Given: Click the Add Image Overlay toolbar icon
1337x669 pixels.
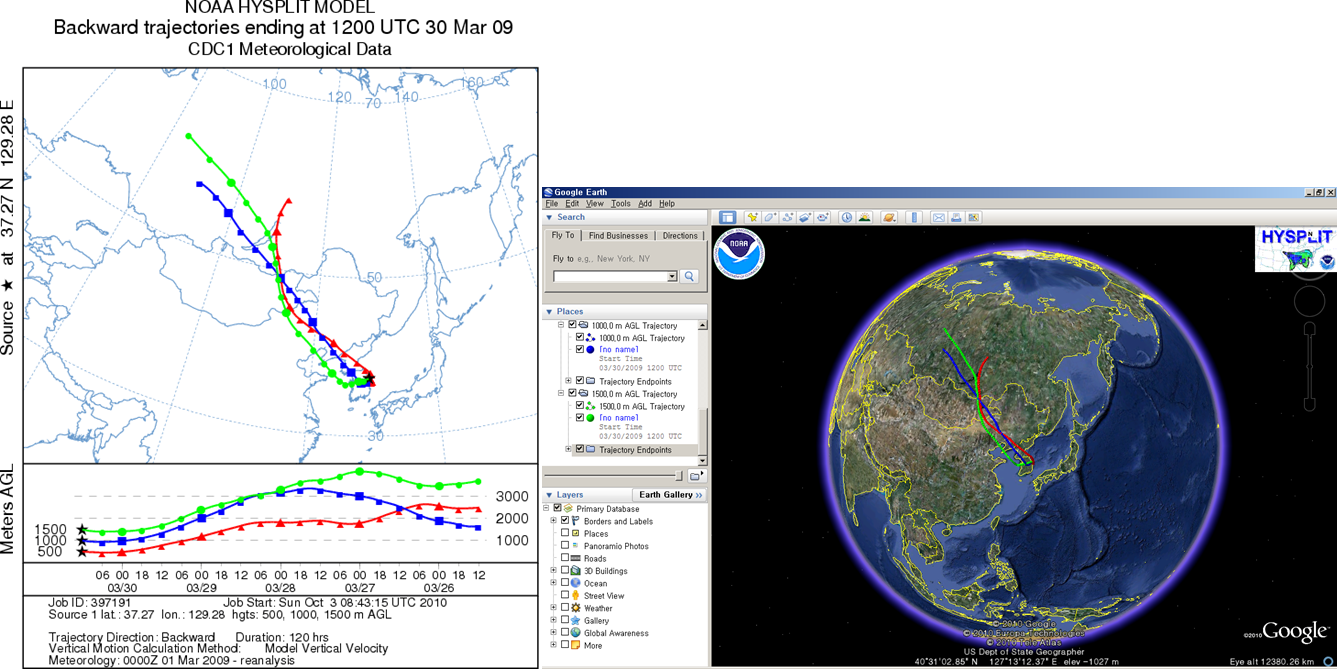Looking at the screenshot, I should coord(805,217).
